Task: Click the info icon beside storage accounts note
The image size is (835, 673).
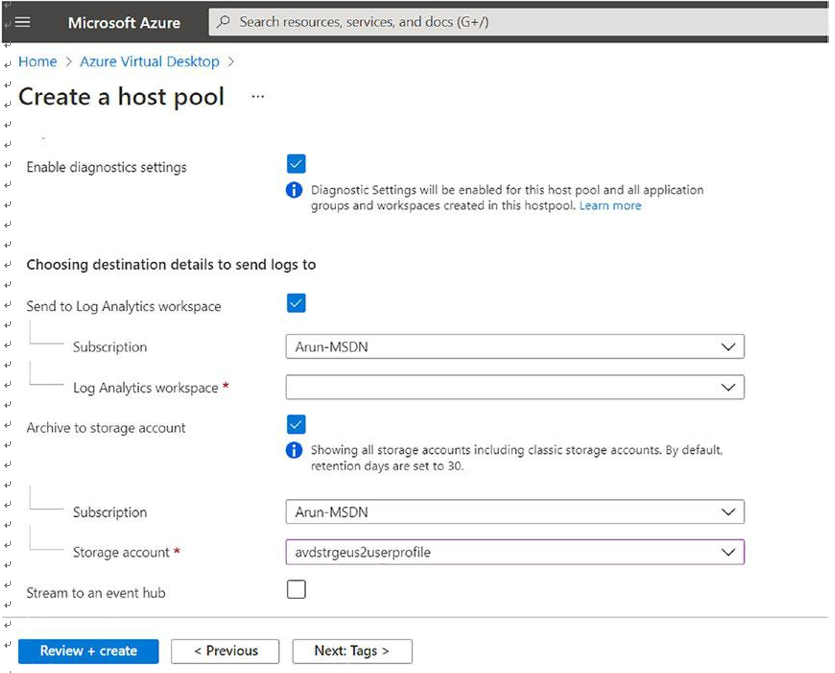Action: click(294, 450)
